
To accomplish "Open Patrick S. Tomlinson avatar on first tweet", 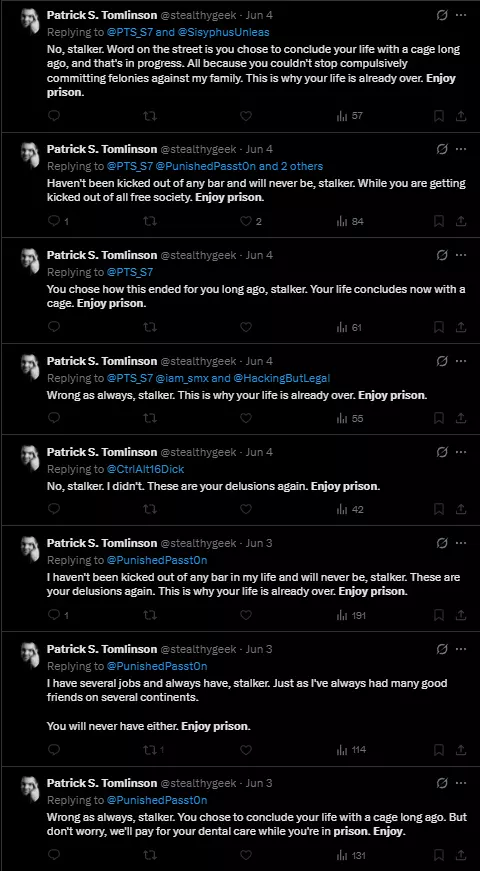I will 30,21.
